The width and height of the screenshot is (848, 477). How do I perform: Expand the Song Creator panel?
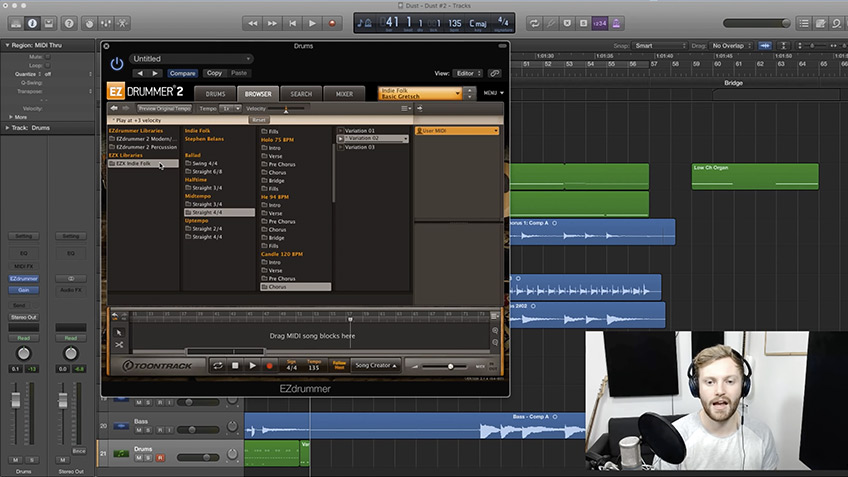click(376, 365)
